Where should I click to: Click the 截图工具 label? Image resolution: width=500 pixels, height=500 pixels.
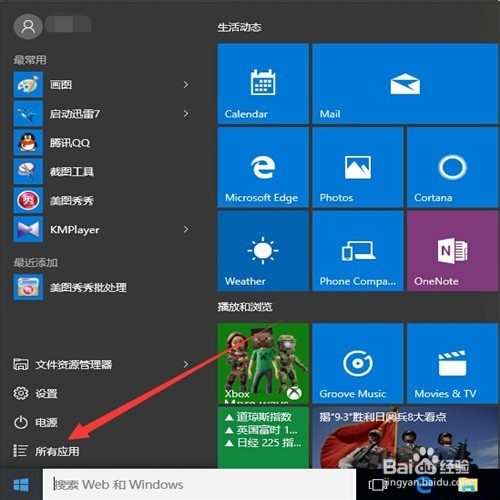click(x=72, y=172)
